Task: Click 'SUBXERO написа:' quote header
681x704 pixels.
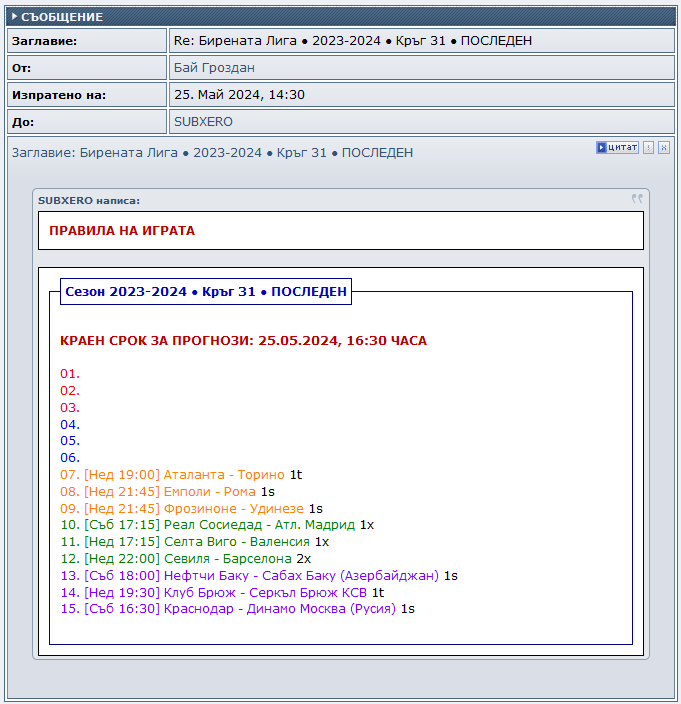Action: [89, 201]
